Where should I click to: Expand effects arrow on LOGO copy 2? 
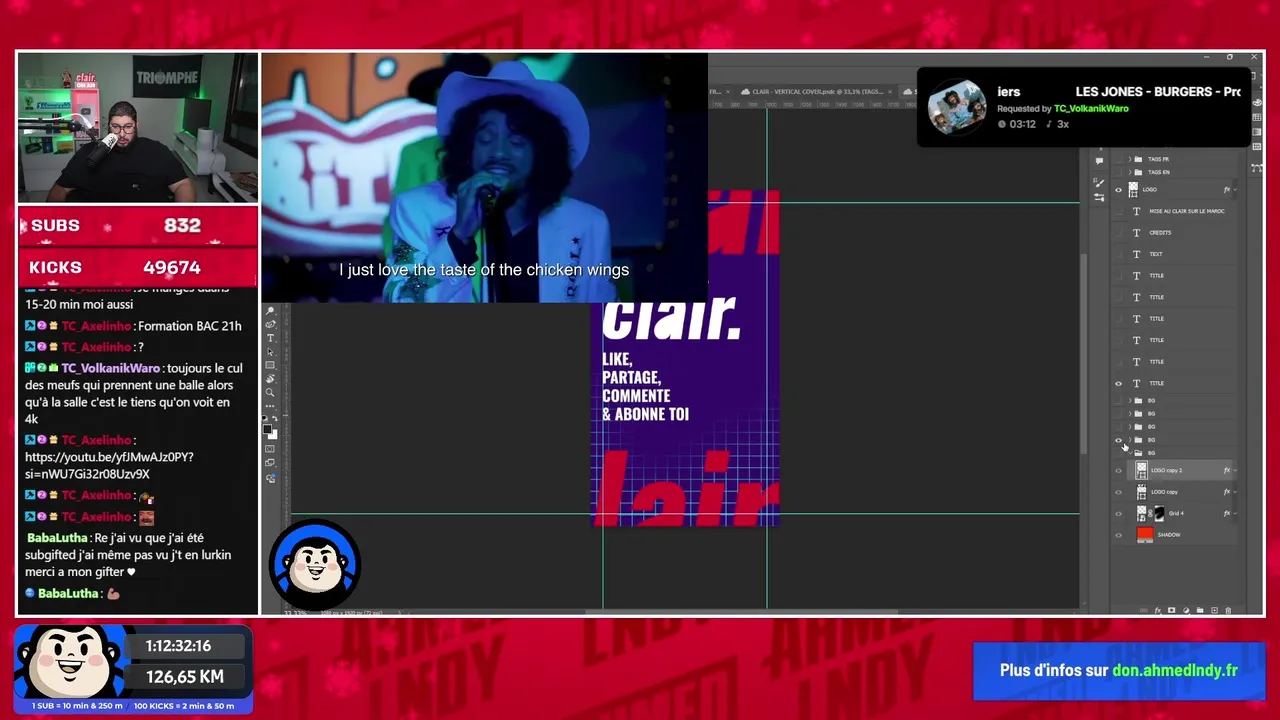(x=1235, y=470)
